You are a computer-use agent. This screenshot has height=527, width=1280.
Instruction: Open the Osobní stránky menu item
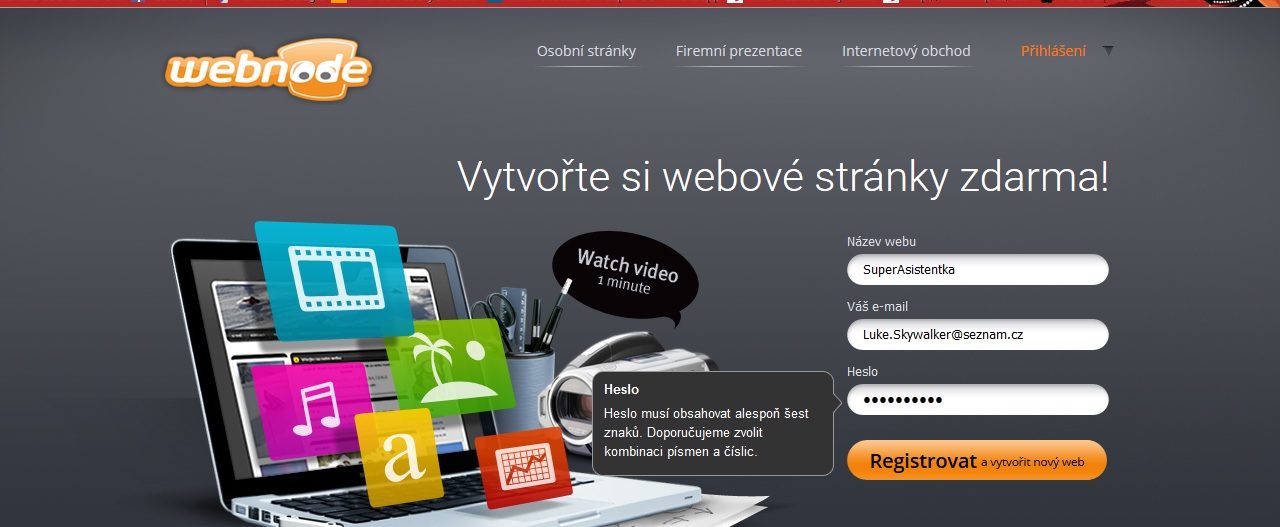tap(586, 51)
